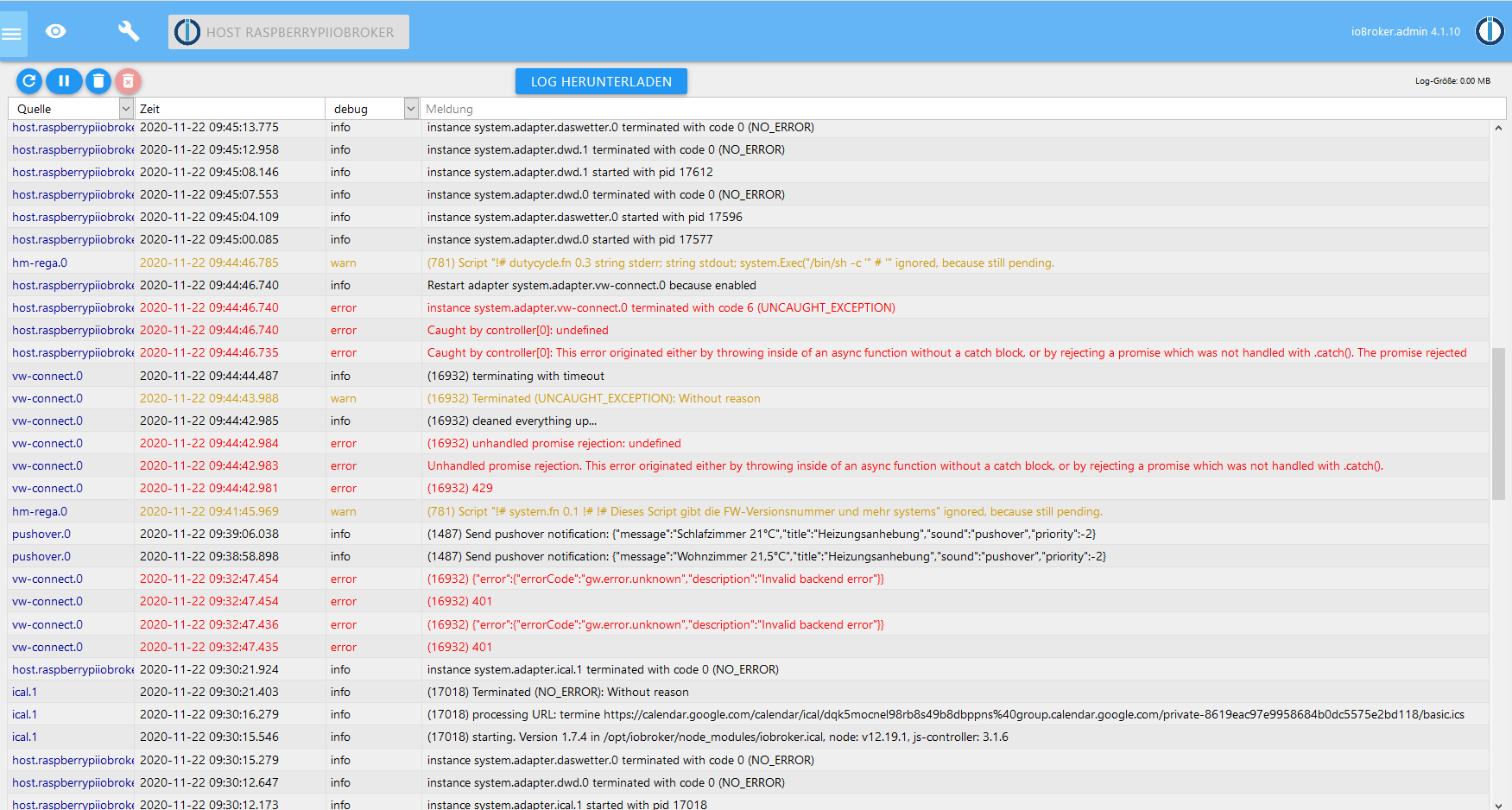Image resolution: width=1512 pixels, height=810 pixels.
Task: Click the HOST RASPBERRYPIIOBROKER button
Action: pos(288,32)
